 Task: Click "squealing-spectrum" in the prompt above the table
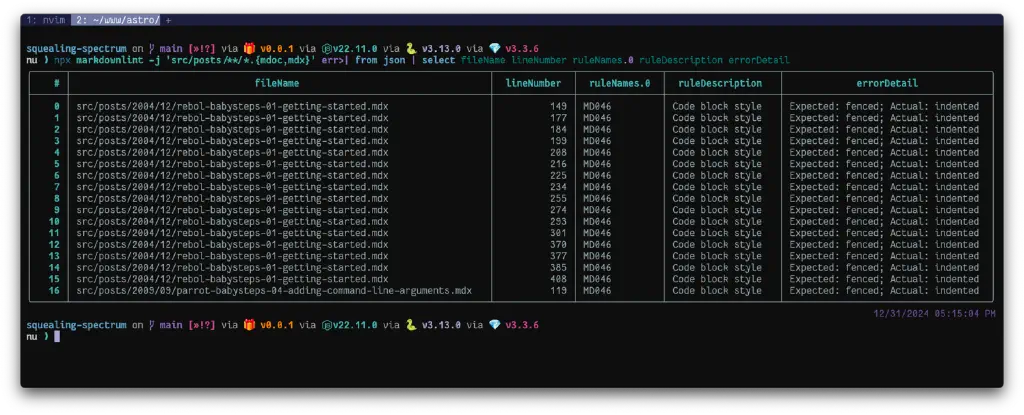[x=76, y=48]
